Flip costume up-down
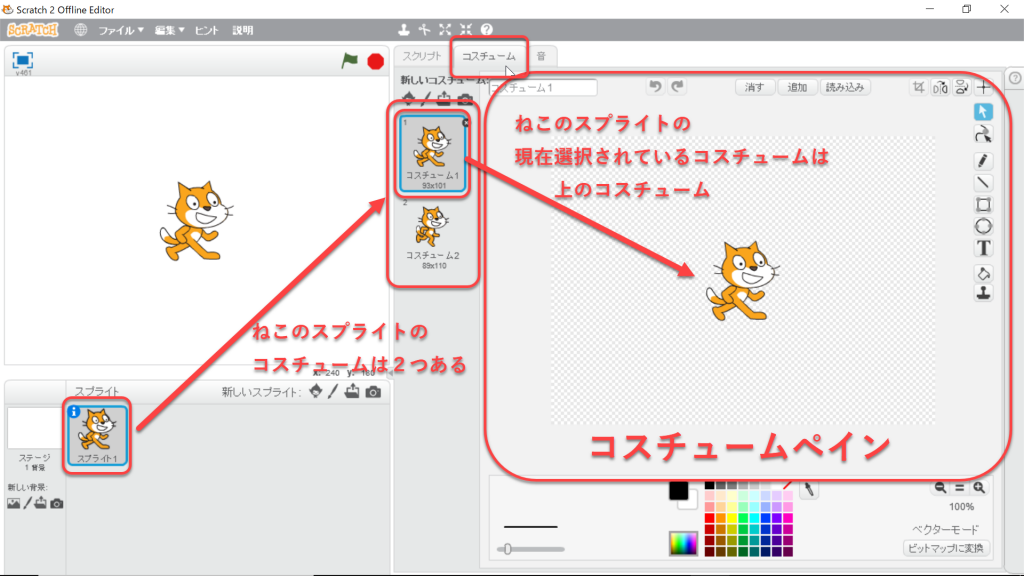The height and width of the screenshot is (576, 1024). click(x=961, y=87)
